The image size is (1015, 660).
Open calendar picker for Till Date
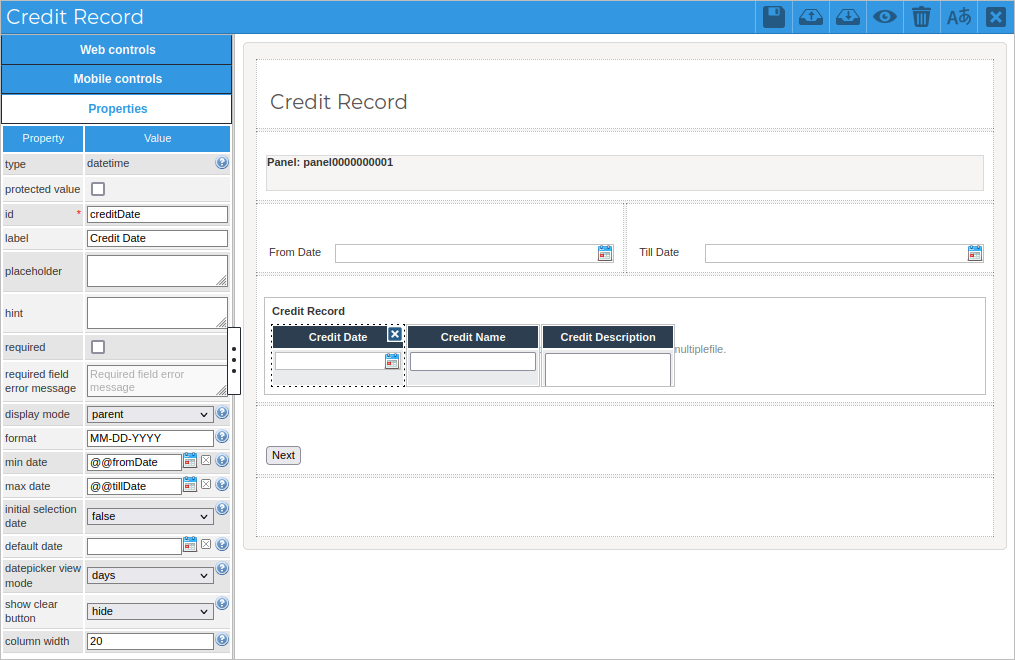point(975,253)
